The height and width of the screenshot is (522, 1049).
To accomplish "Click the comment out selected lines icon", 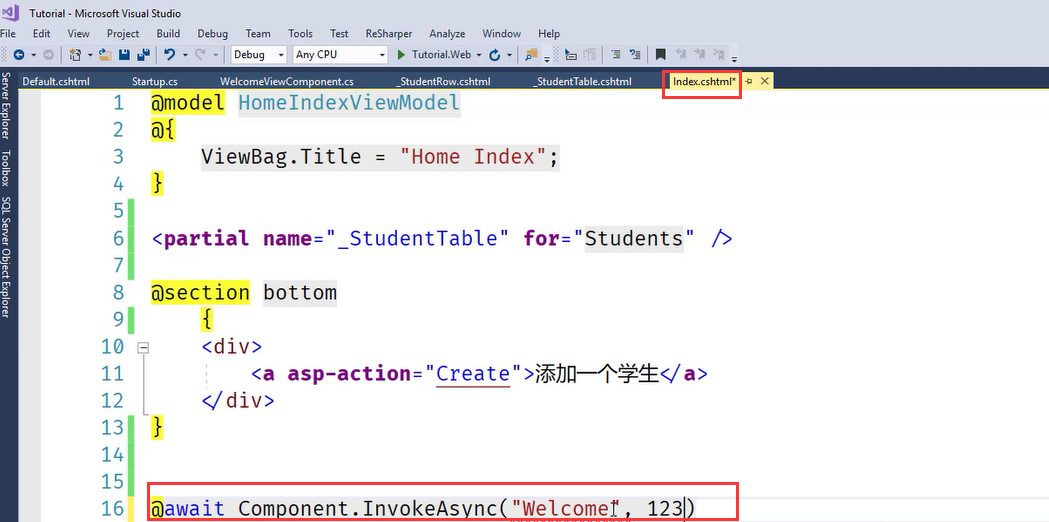I will click(x=616, y=55).
